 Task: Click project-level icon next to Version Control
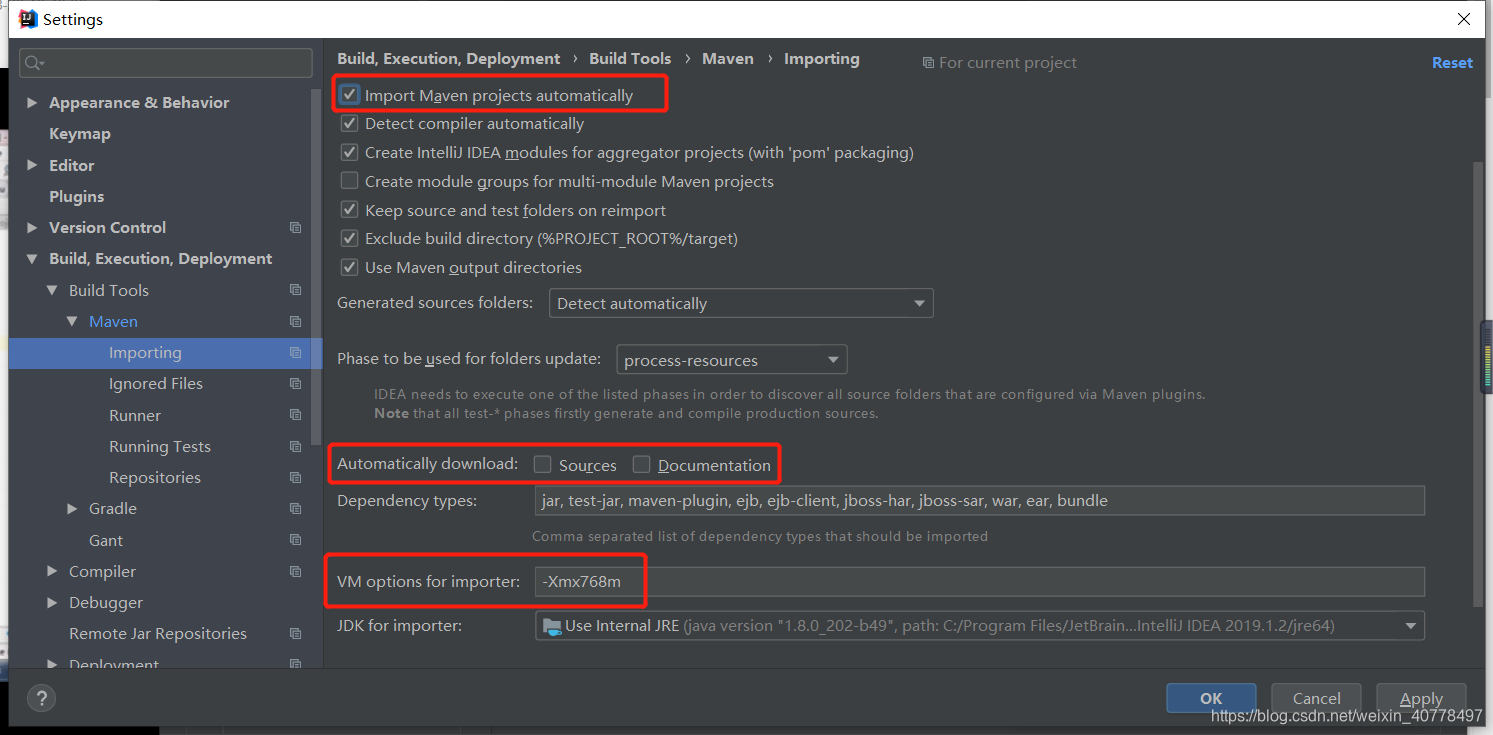click(295, 228)
